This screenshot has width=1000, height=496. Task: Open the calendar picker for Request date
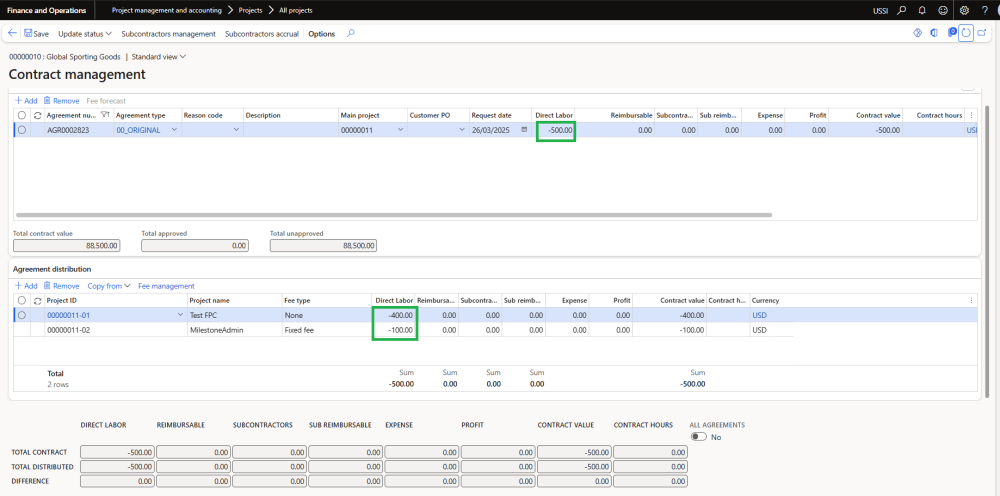click(524, 130)
